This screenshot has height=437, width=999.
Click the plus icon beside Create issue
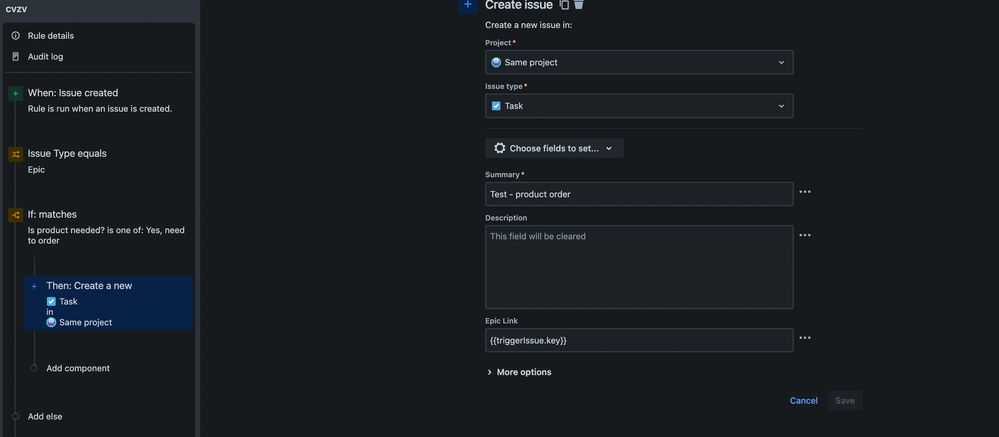[468, 4]
